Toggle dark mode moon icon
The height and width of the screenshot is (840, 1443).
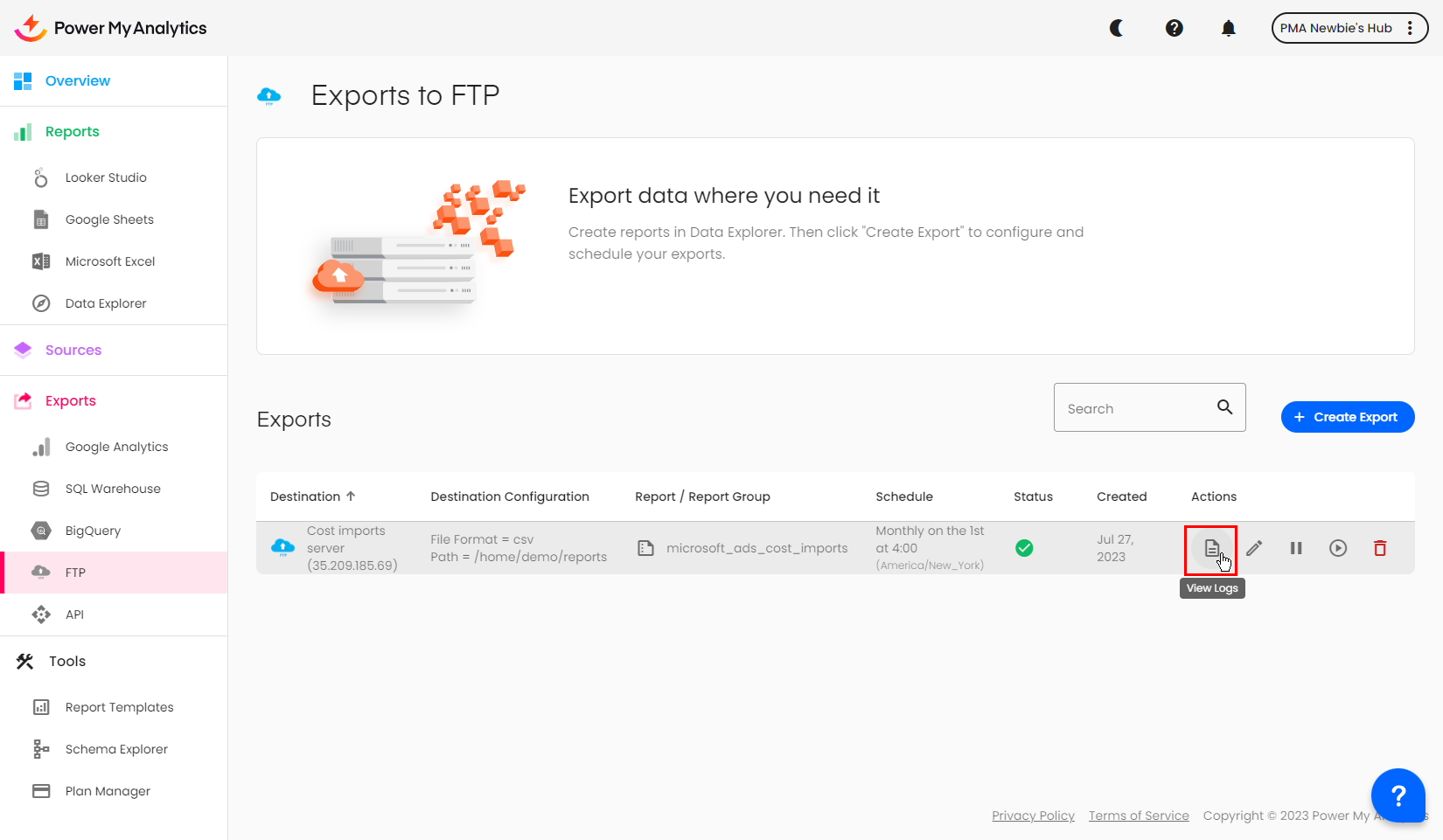click(1117, 28)
